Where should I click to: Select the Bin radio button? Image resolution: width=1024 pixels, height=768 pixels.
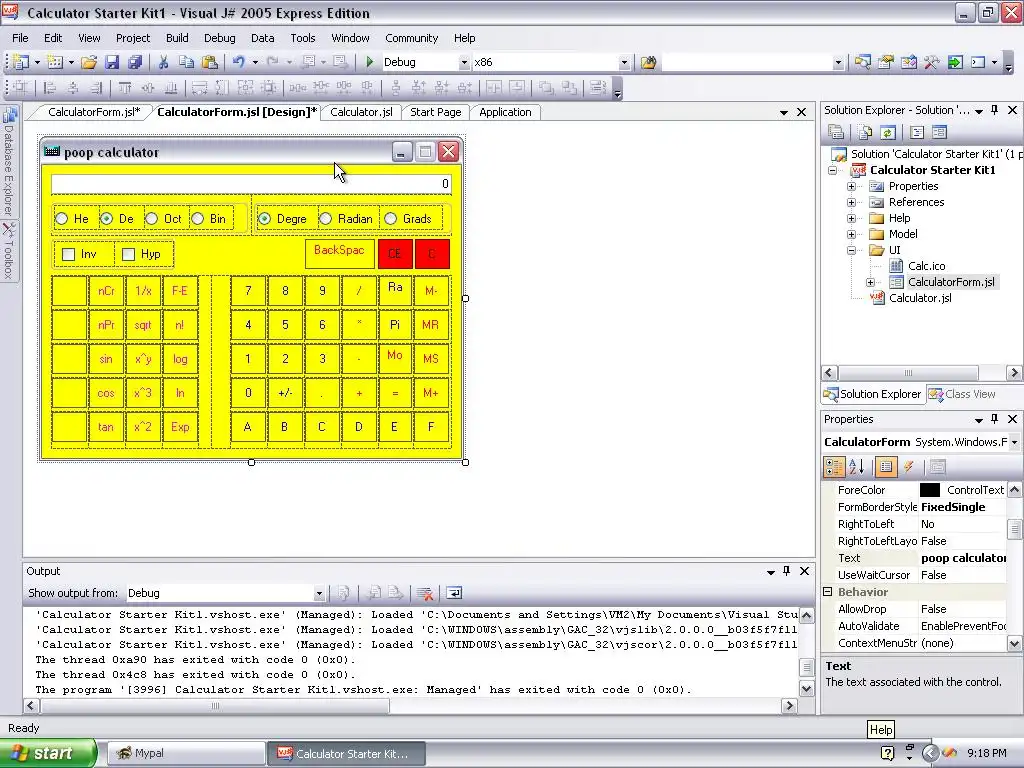coord(197,219)
